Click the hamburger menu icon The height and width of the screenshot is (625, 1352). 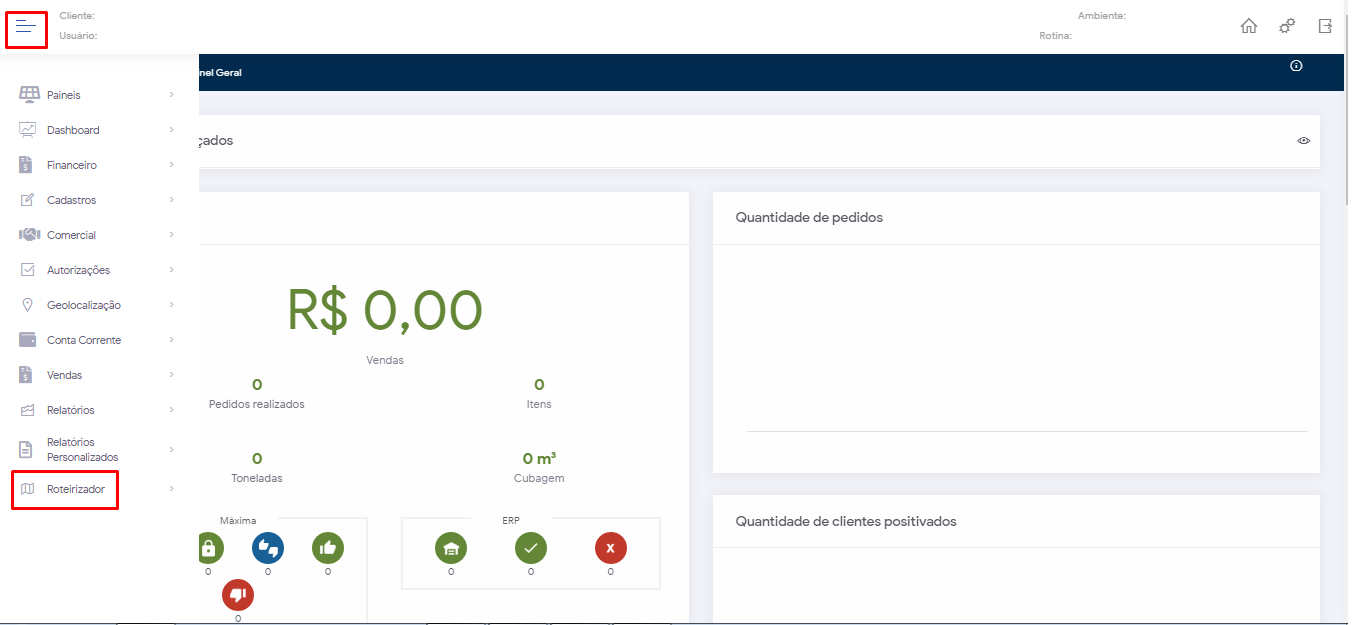tap(26, 27)
